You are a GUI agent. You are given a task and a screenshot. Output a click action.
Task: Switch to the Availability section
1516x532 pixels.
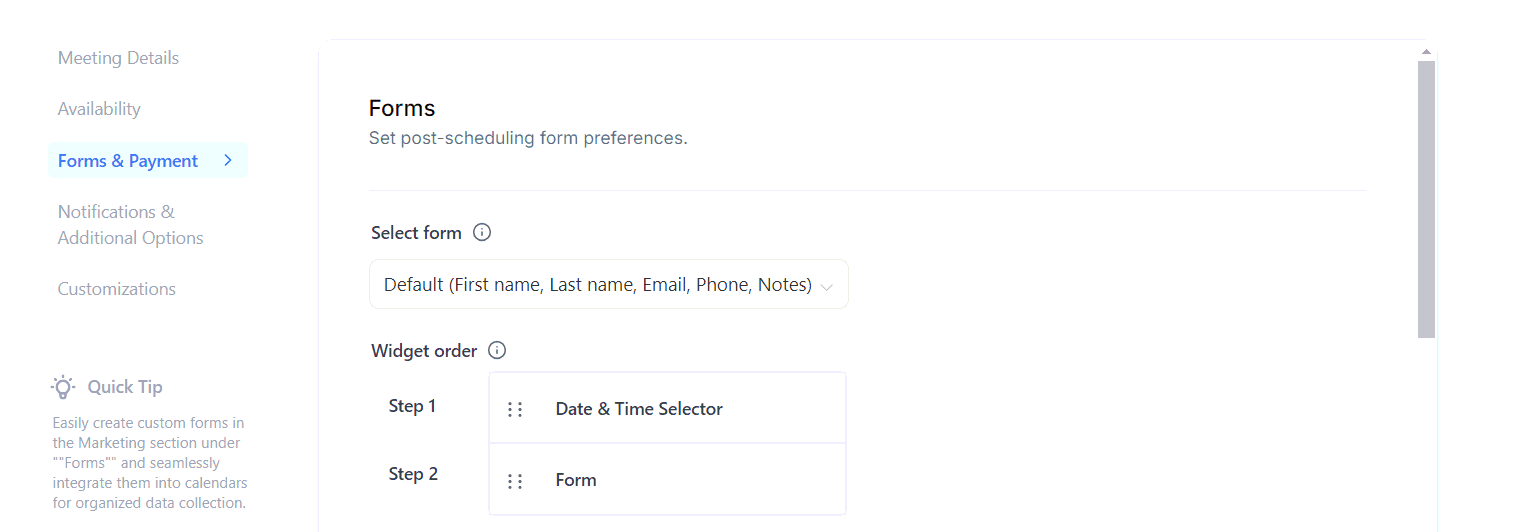[x=99, y=109]
